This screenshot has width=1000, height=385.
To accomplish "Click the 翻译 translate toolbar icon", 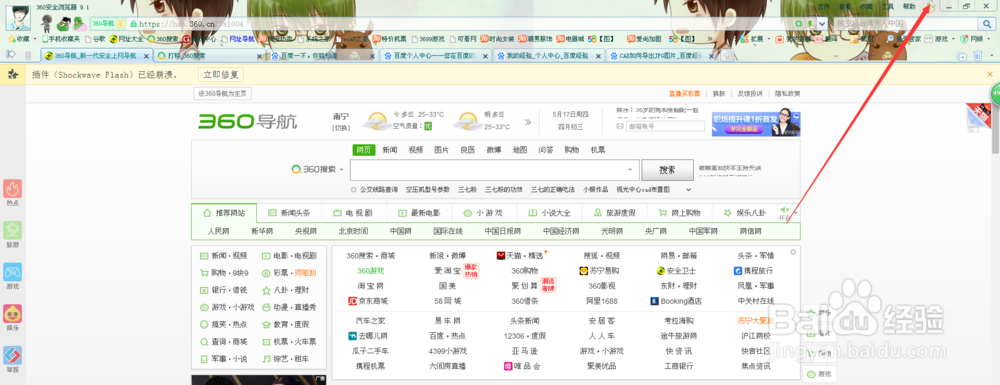I will pyautogui.click(x=827, y=39).
